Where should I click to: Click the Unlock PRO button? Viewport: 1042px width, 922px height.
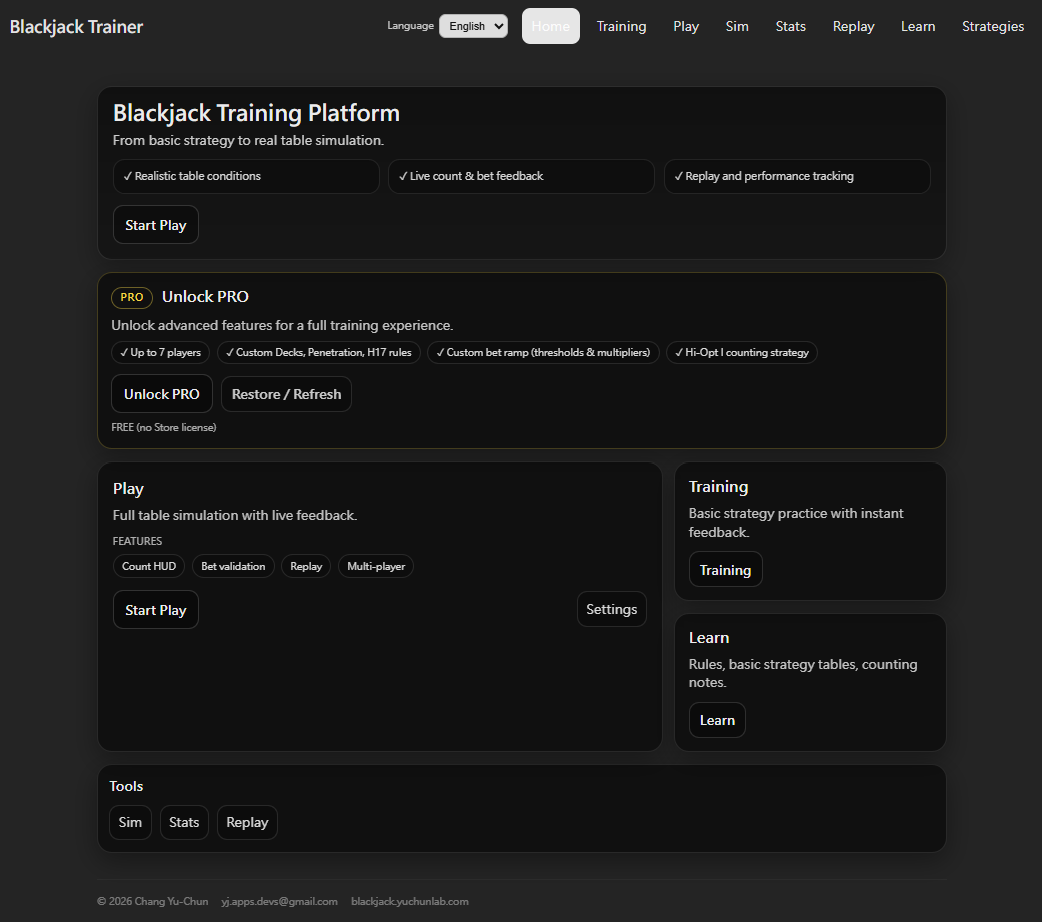click(x=161, y=394)
